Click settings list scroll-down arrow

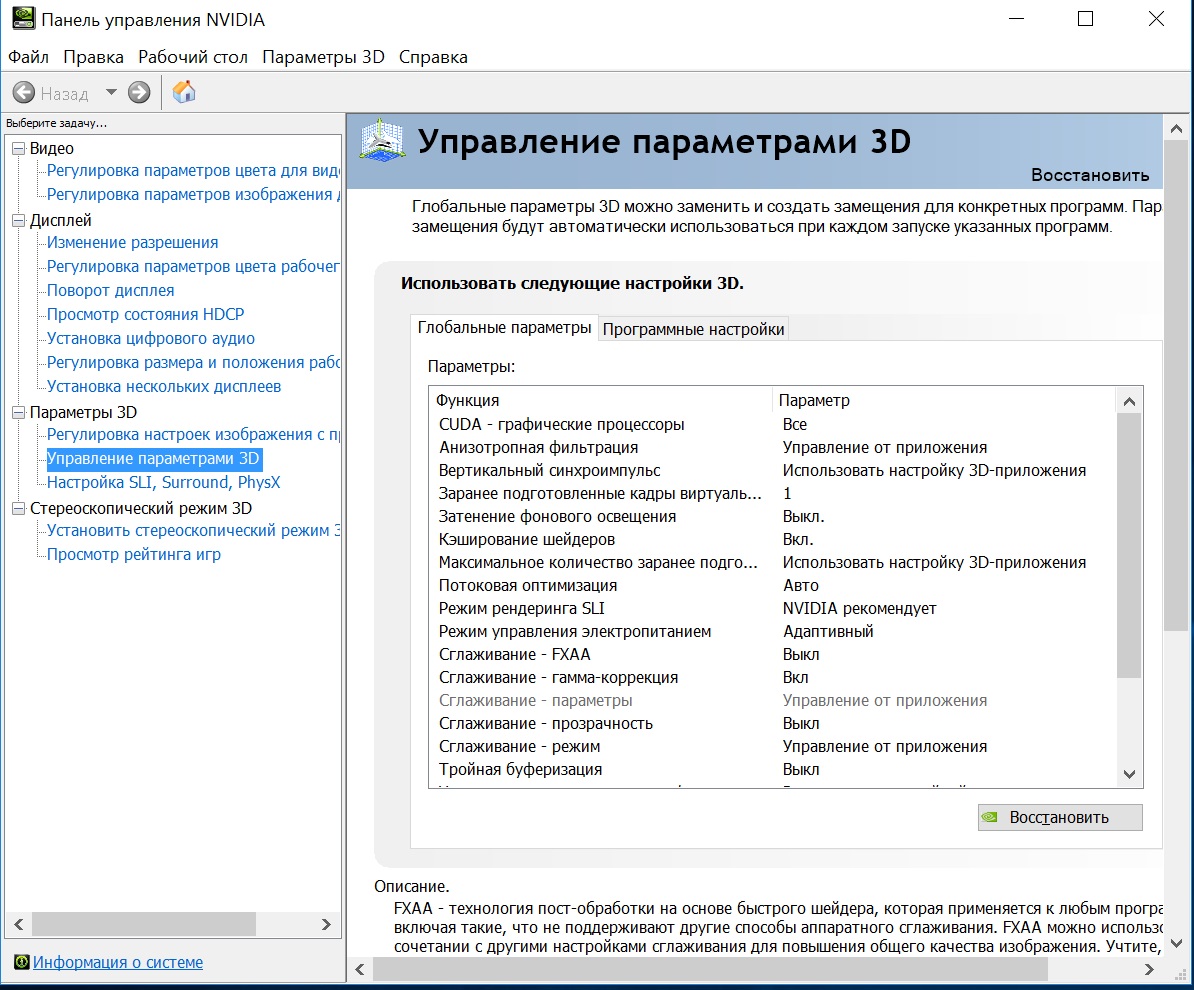point(1129,774)
